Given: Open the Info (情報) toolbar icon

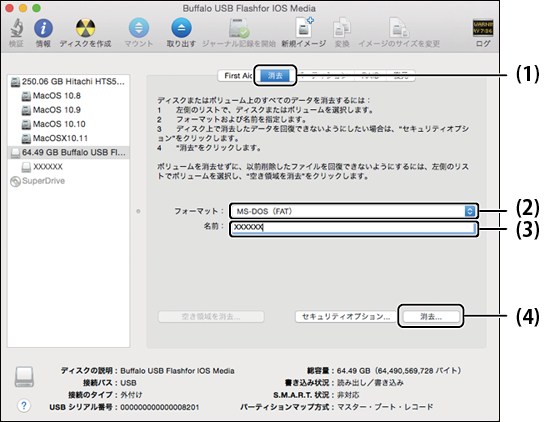Looking at the screenshot, I should [43, 28].
